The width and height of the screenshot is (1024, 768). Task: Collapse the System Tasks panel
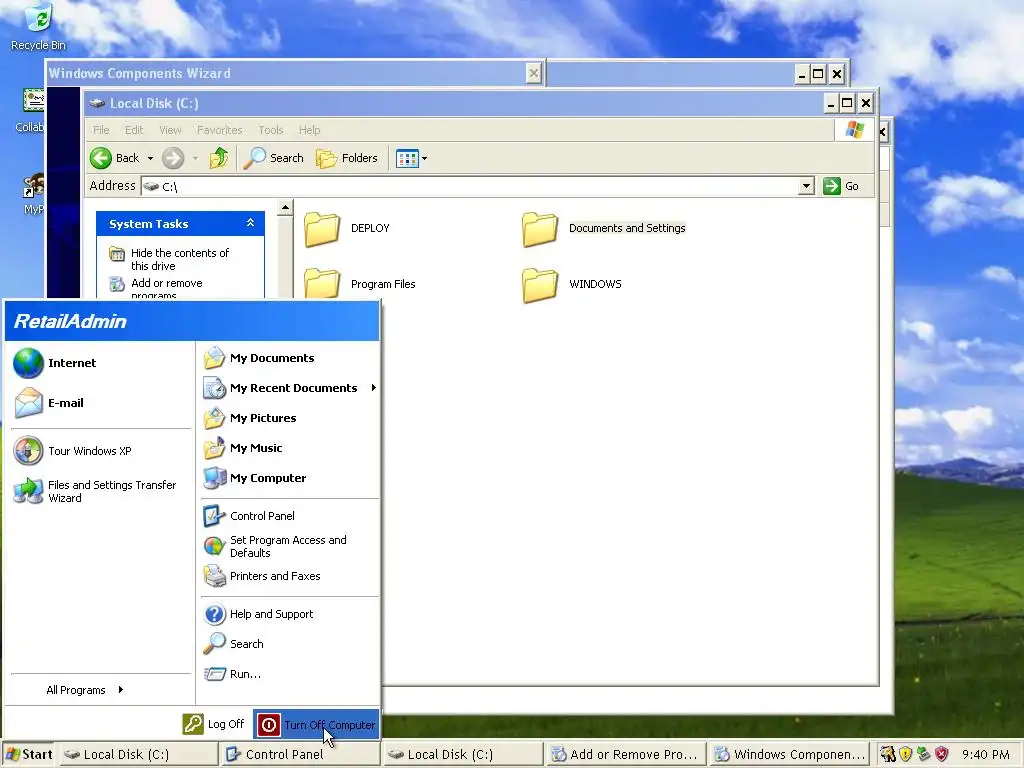click(250, 223)
